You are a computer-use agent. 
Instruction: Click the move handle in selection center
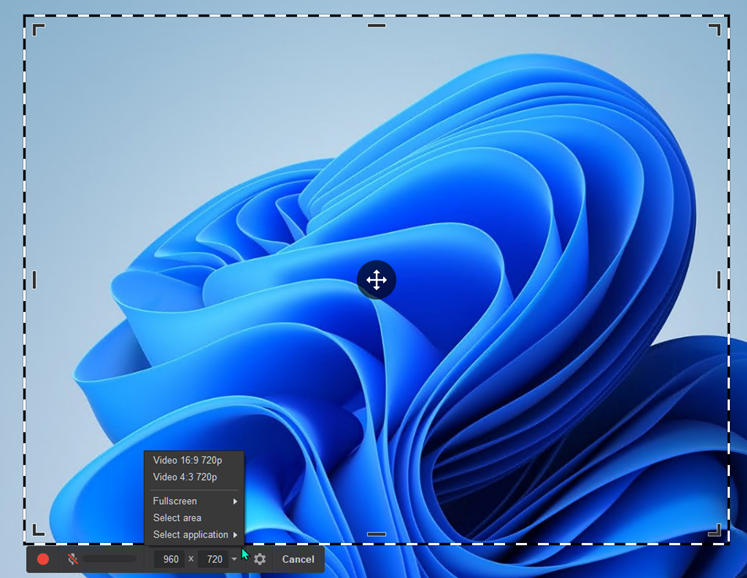[x=376, y=280]
